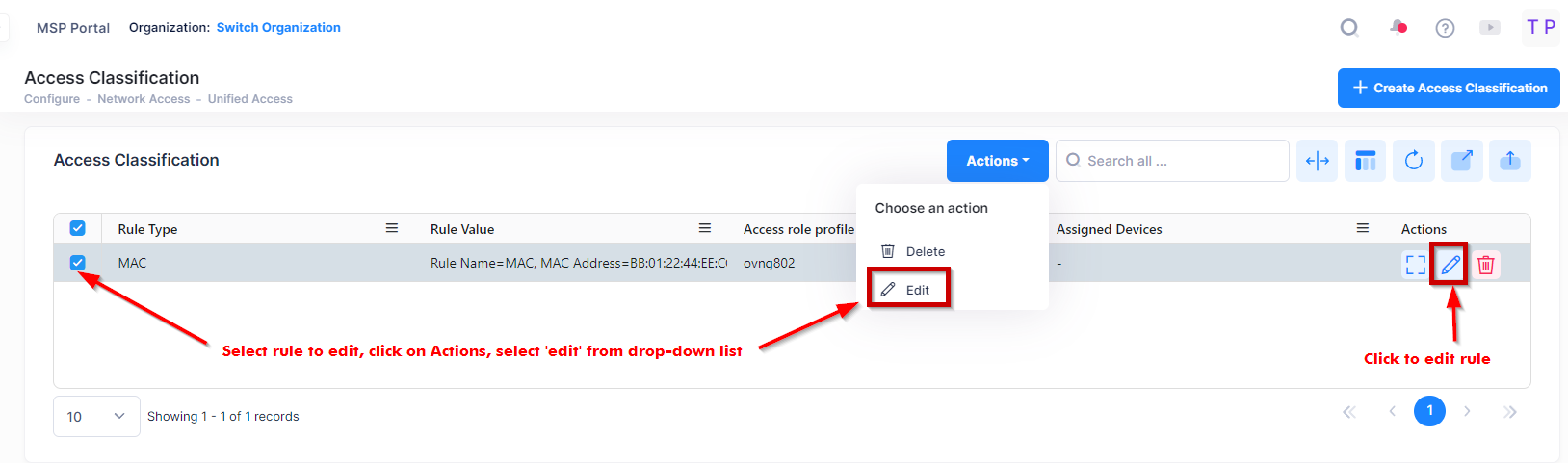The height and width of the screenshot is (463, 1568).
Task: Click the Search all input field
Action: point(1180,161)
